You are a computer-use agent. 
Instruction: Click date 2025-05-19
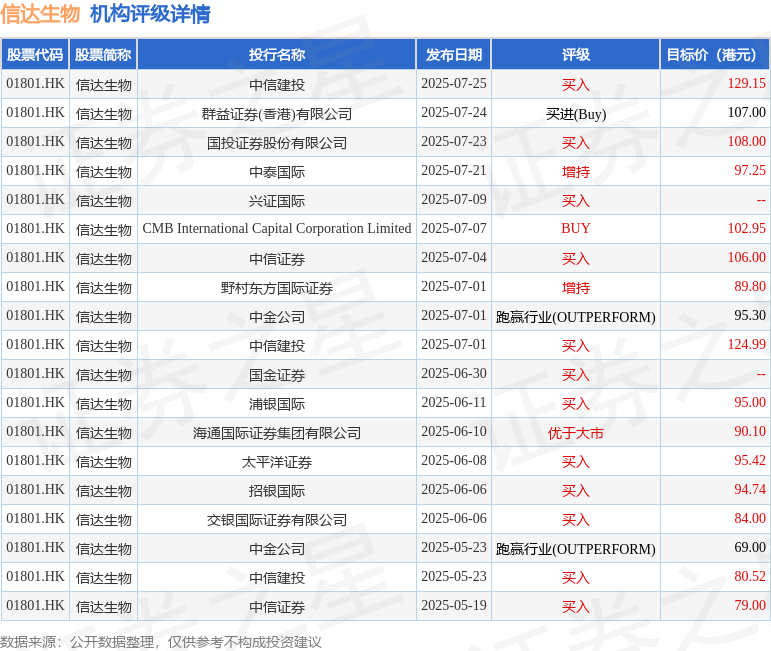point(454,605)
